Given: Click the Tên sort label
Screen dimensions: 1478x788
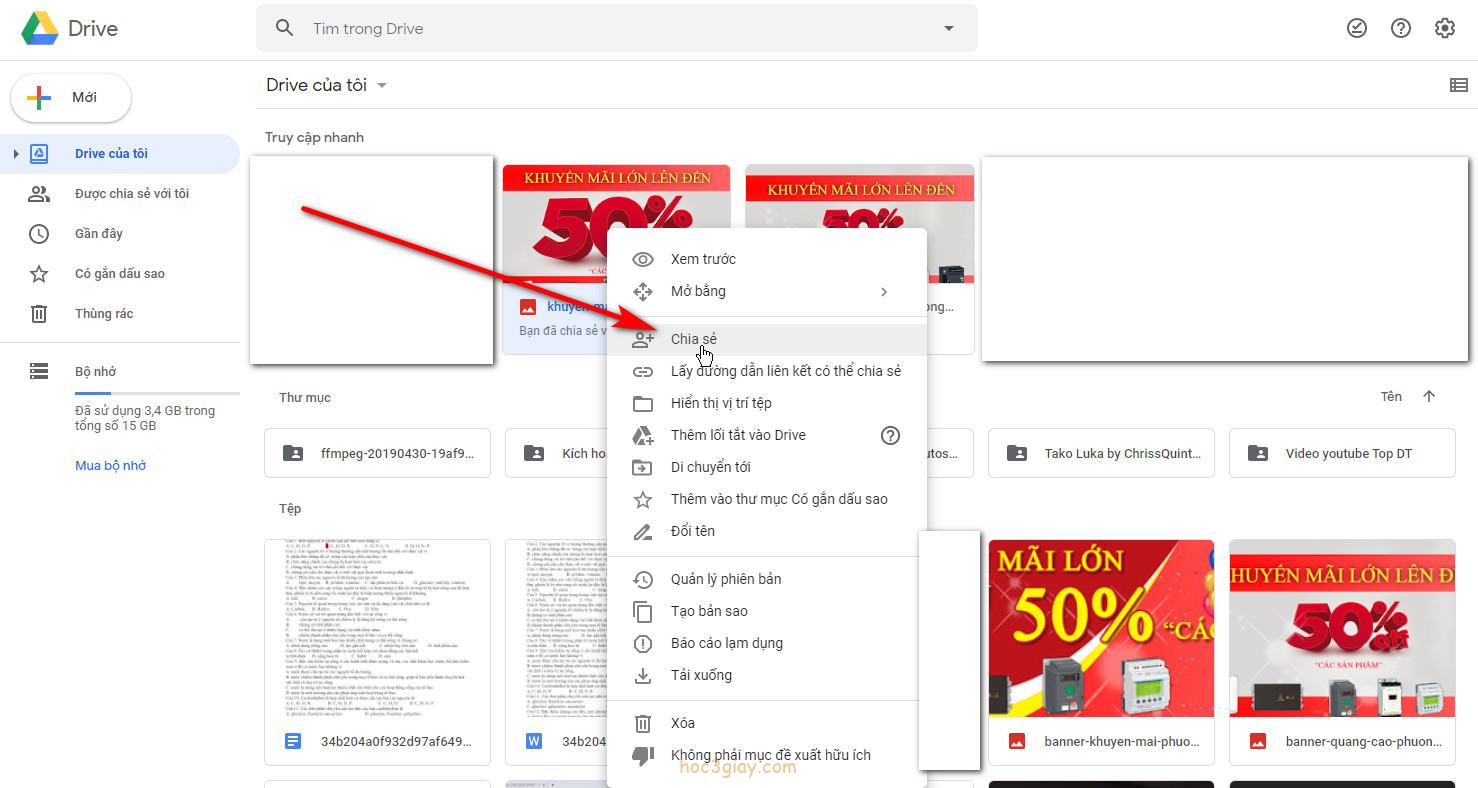Looking at the screenshot, I should pos(1391,396).
